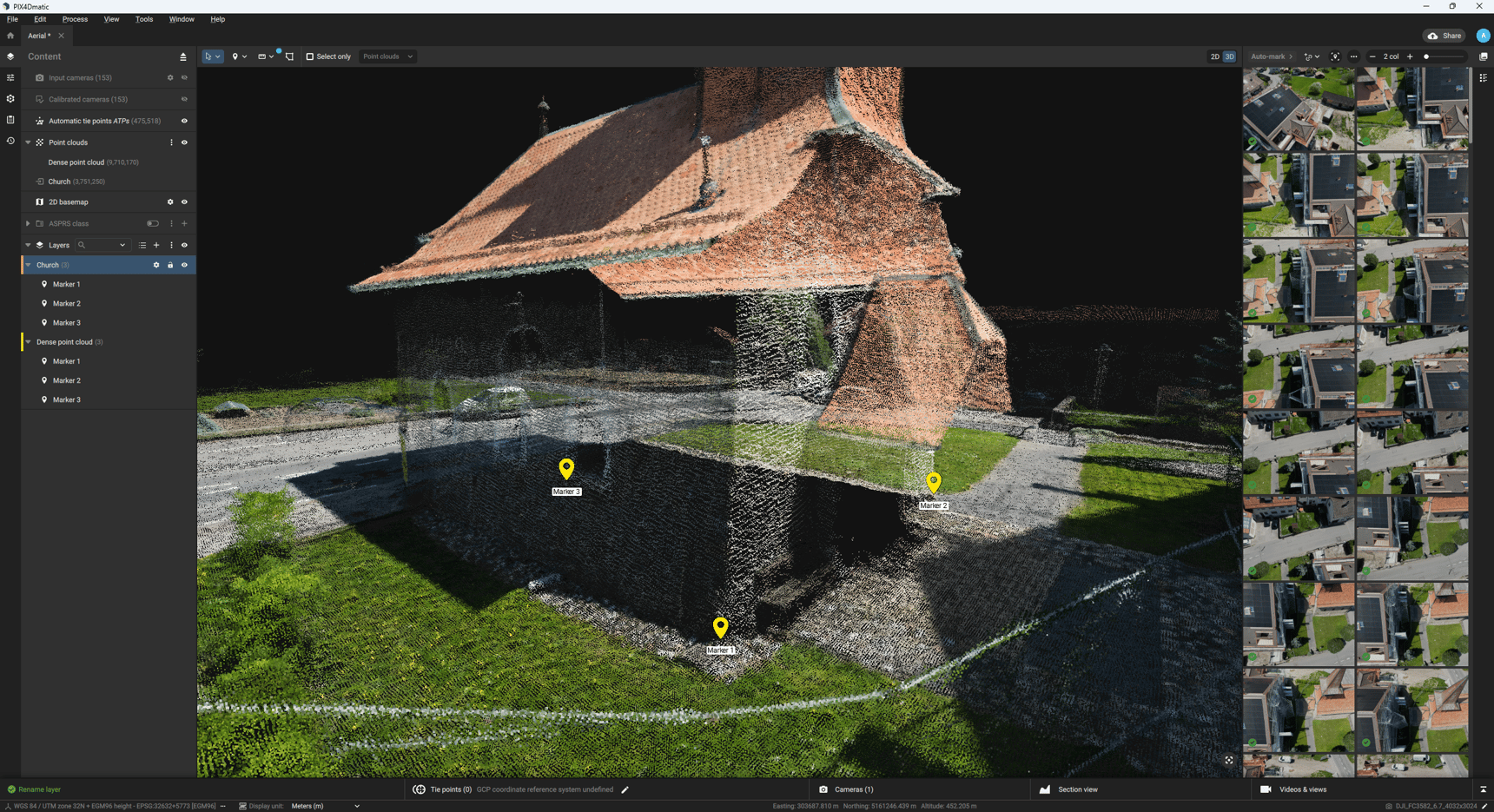
Task: Open the history clock sidebar icon
Action: point(10,141)
